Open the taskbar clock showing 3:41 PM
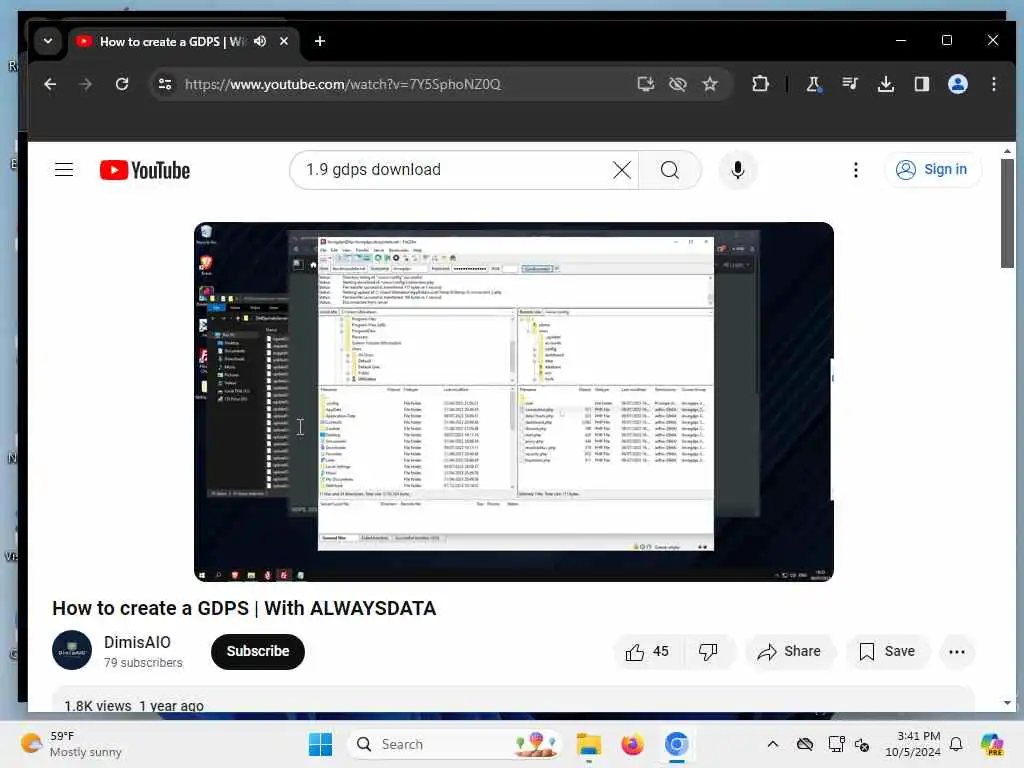This screenshot has width=1024, height=768. 912,744
